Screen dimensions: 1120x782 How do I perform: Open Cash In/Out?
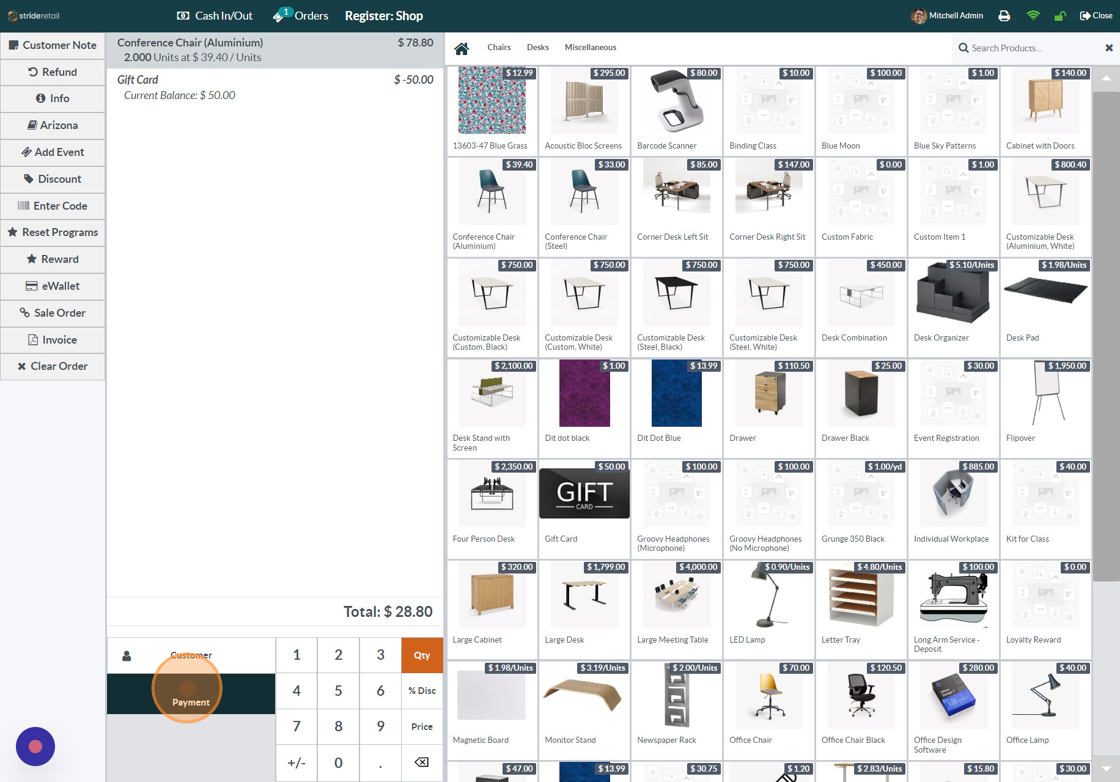pos(214,16)
